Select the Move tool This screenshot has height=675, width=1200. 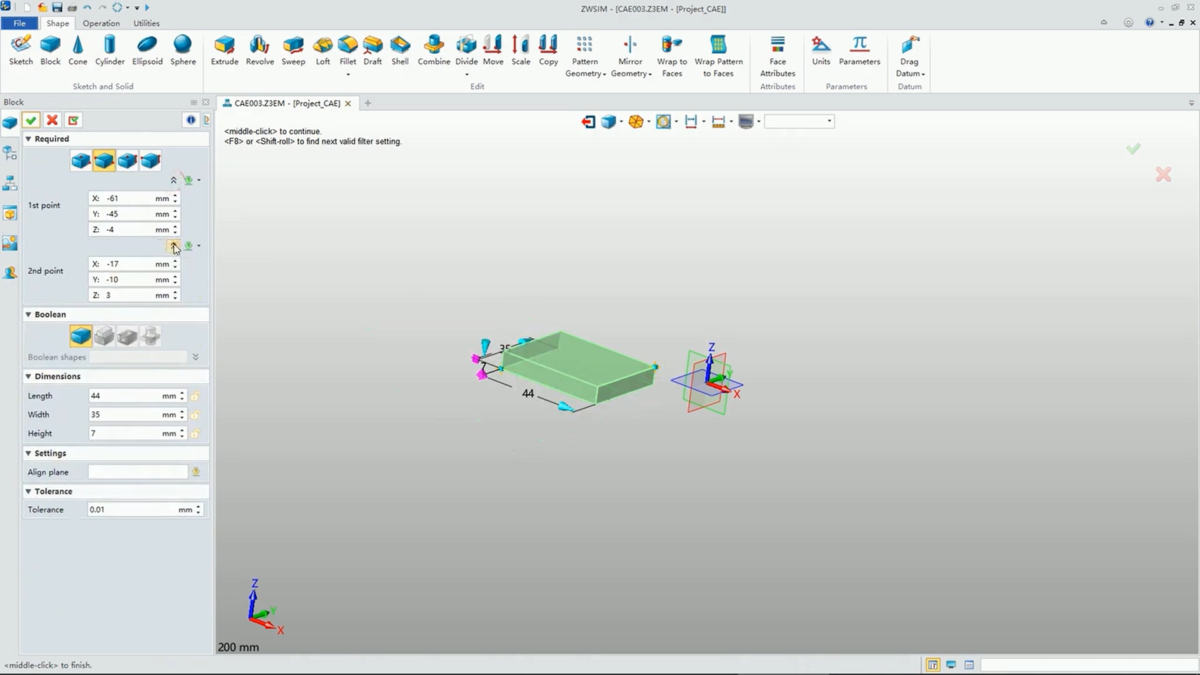(x=493, y=50)
